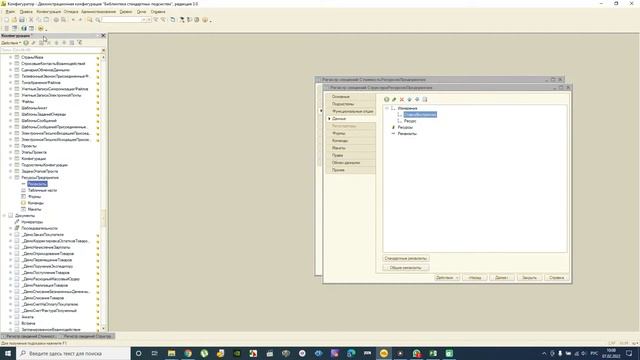Image resolution: width=640 pixels, height=360 pixels.
Task: Open Google Chrome from the taskbar
Action: click(188, 353)
